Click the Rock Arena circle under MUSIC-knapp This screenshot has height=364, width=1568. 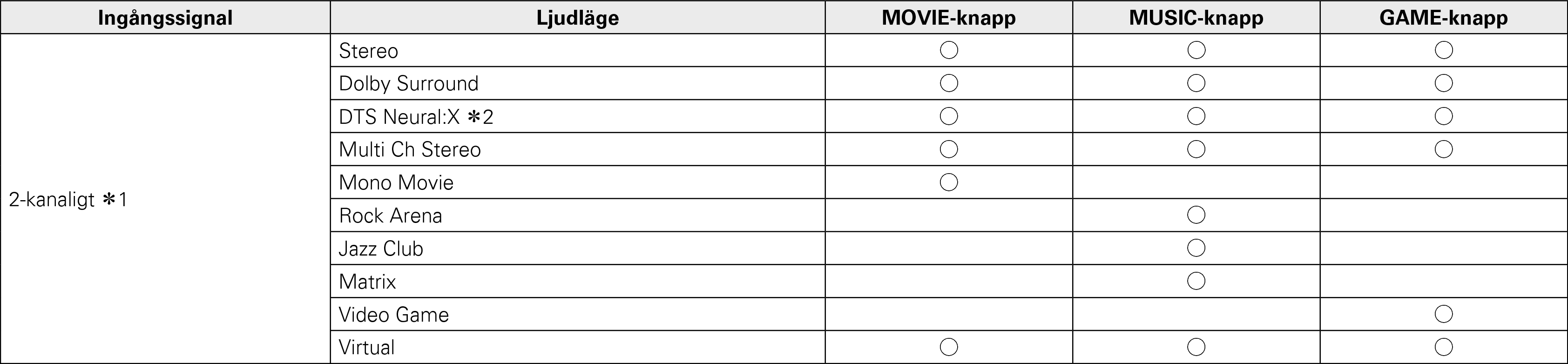[x=1196, y=215]
